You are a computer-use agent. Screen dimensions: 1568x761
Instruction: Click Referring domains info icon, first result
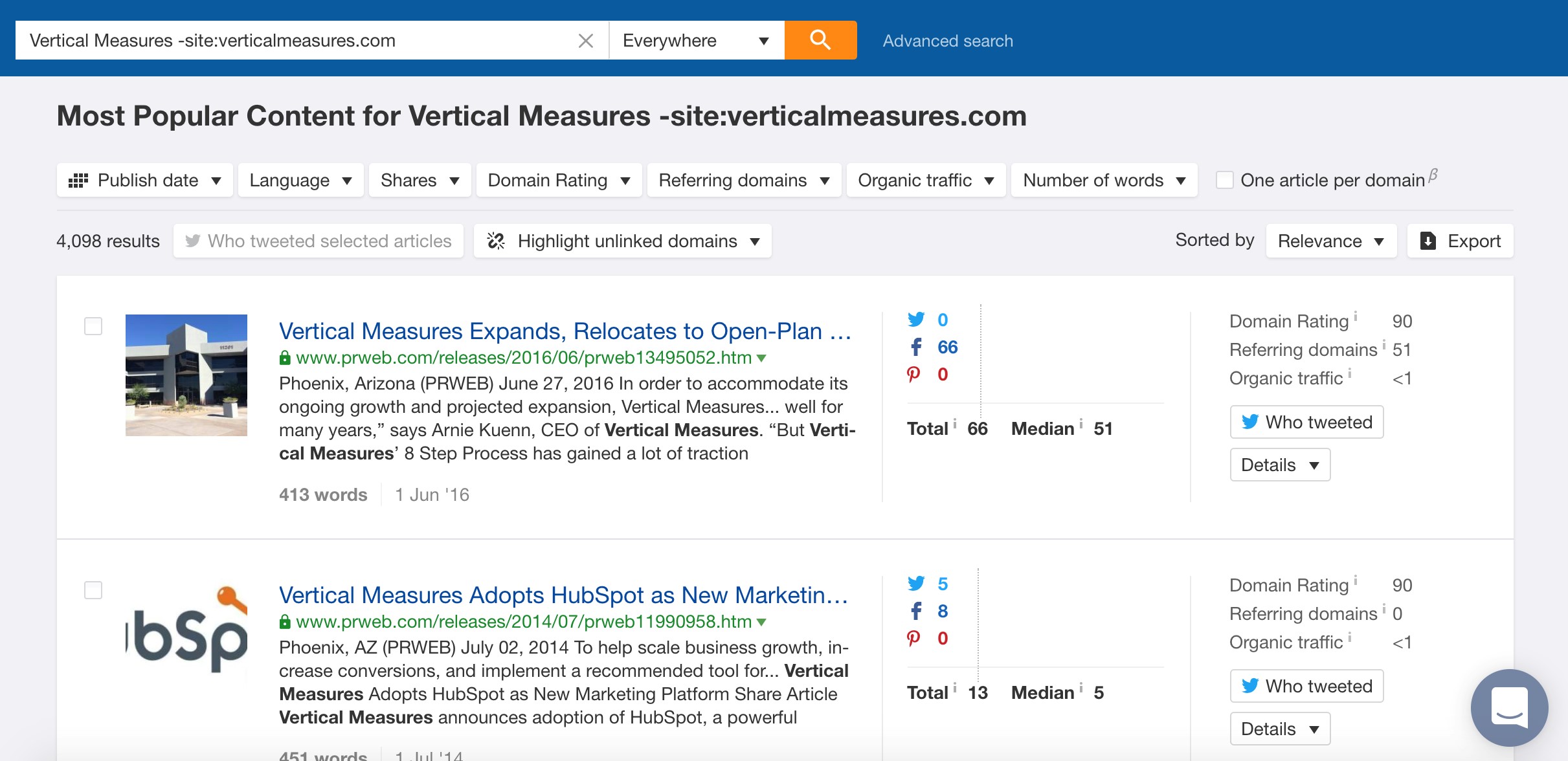(1384, 344)
